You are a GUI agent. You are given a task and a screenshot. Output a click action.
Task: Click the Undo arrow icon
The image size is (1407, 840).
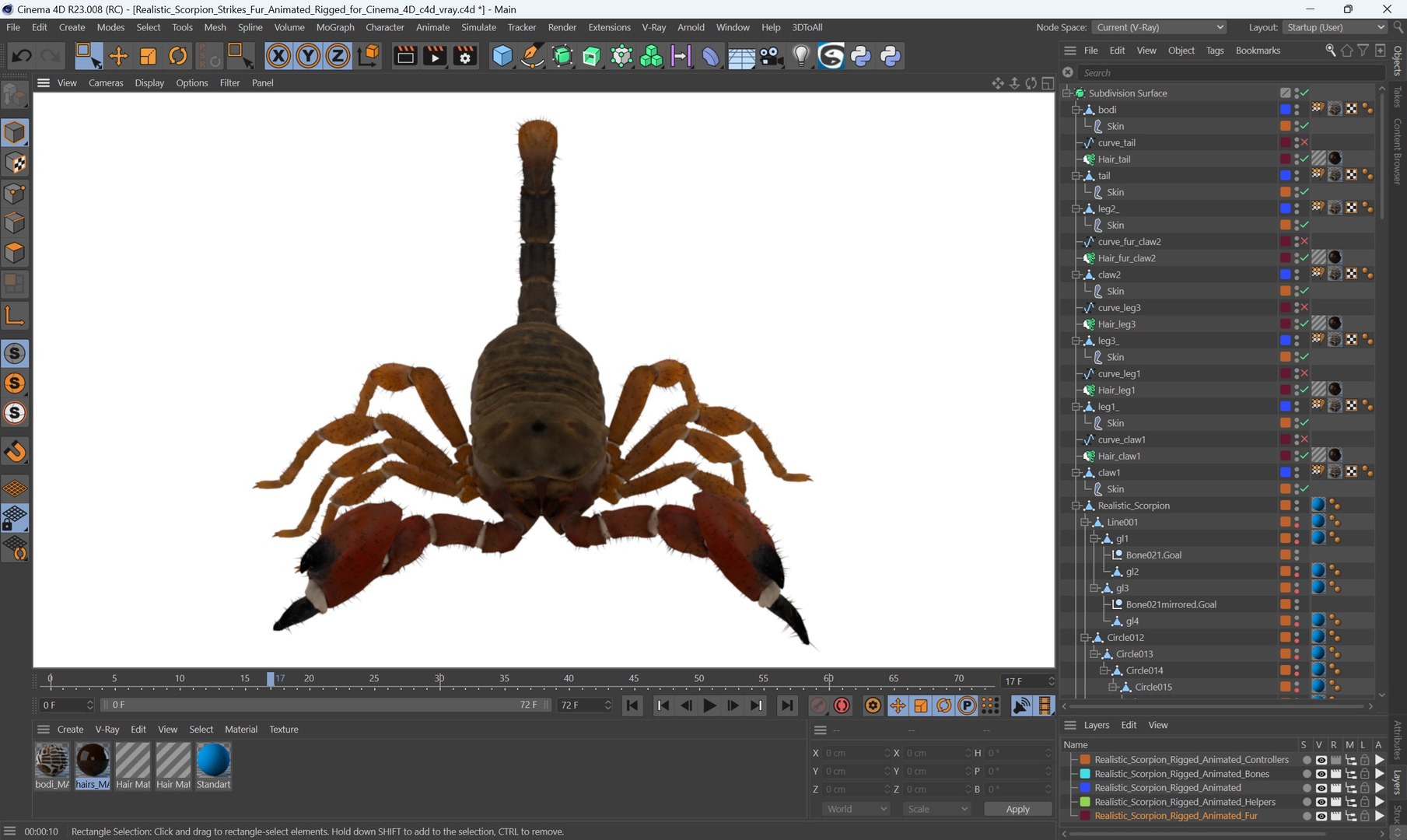[22, 56]
